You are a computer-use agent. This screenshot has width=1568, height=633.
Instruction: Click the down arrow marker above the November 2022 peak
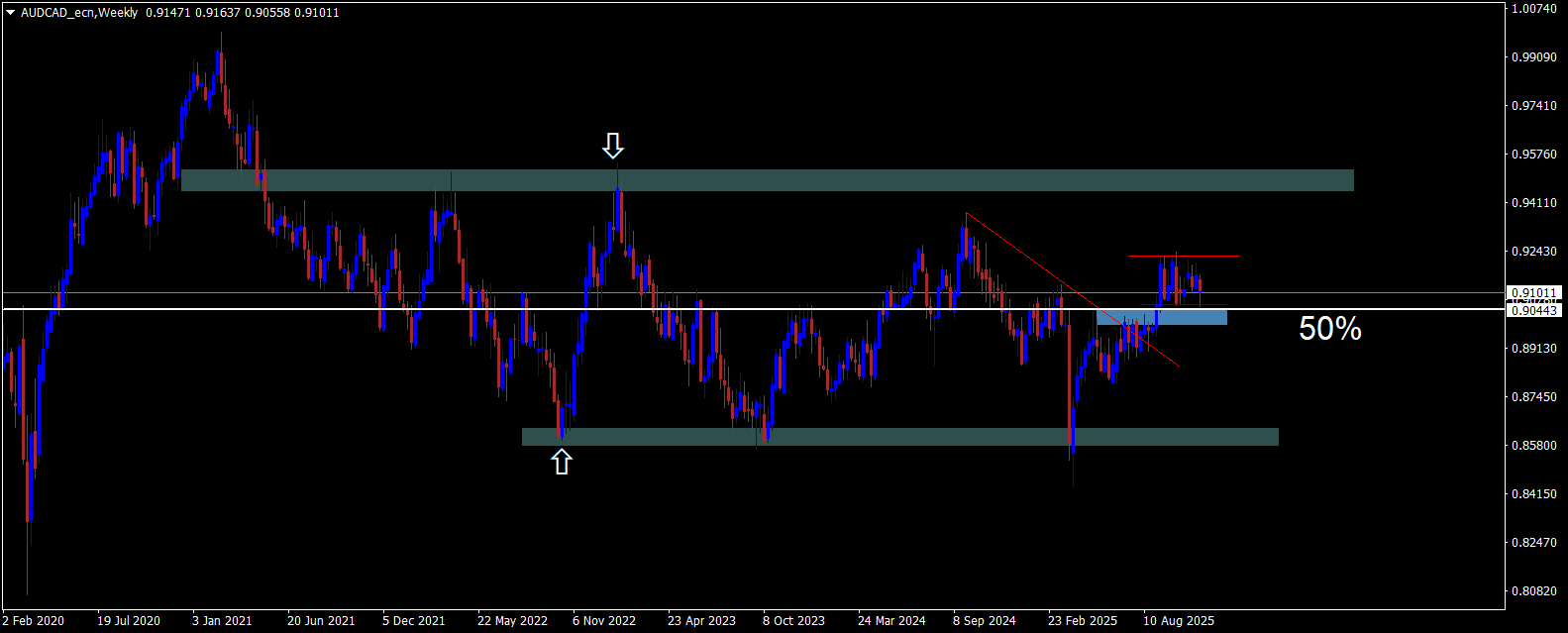[613, 147]
